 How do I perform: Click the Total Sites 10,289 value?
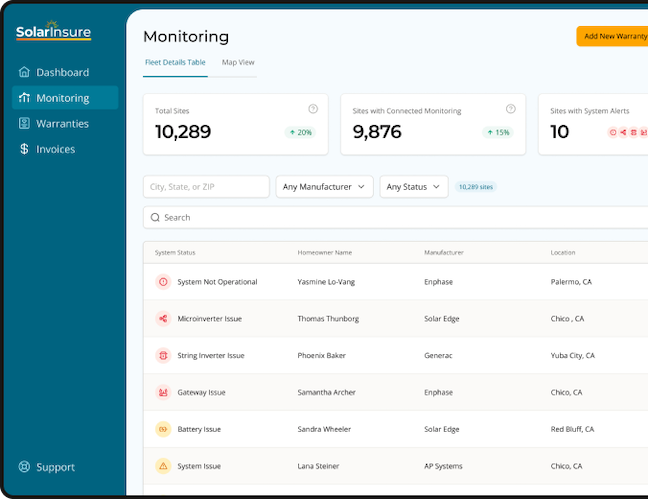pyautogui.click(x=183, y=131)
